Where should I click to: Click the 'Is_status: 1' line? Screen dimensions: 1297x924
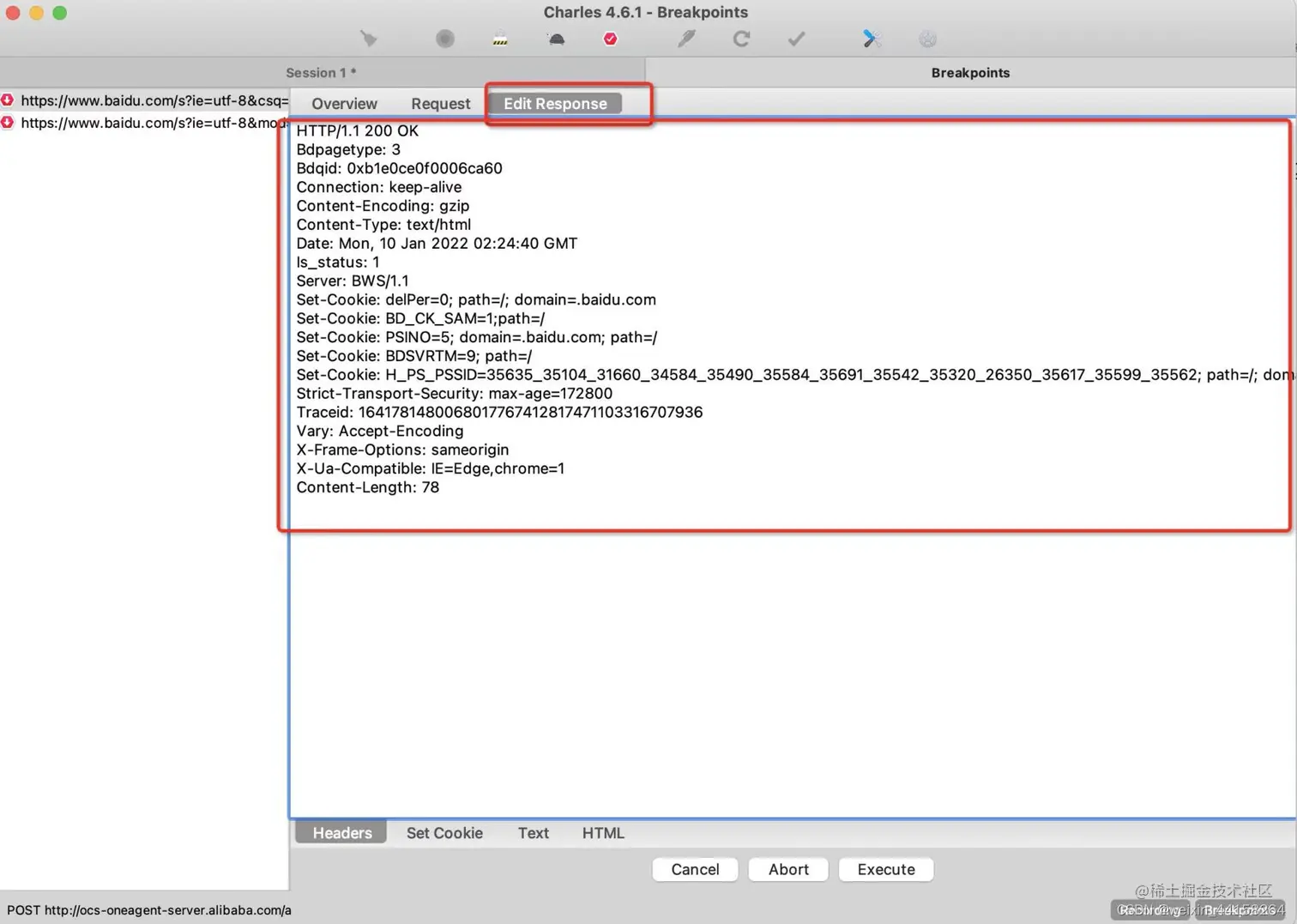tap(338, 263)
